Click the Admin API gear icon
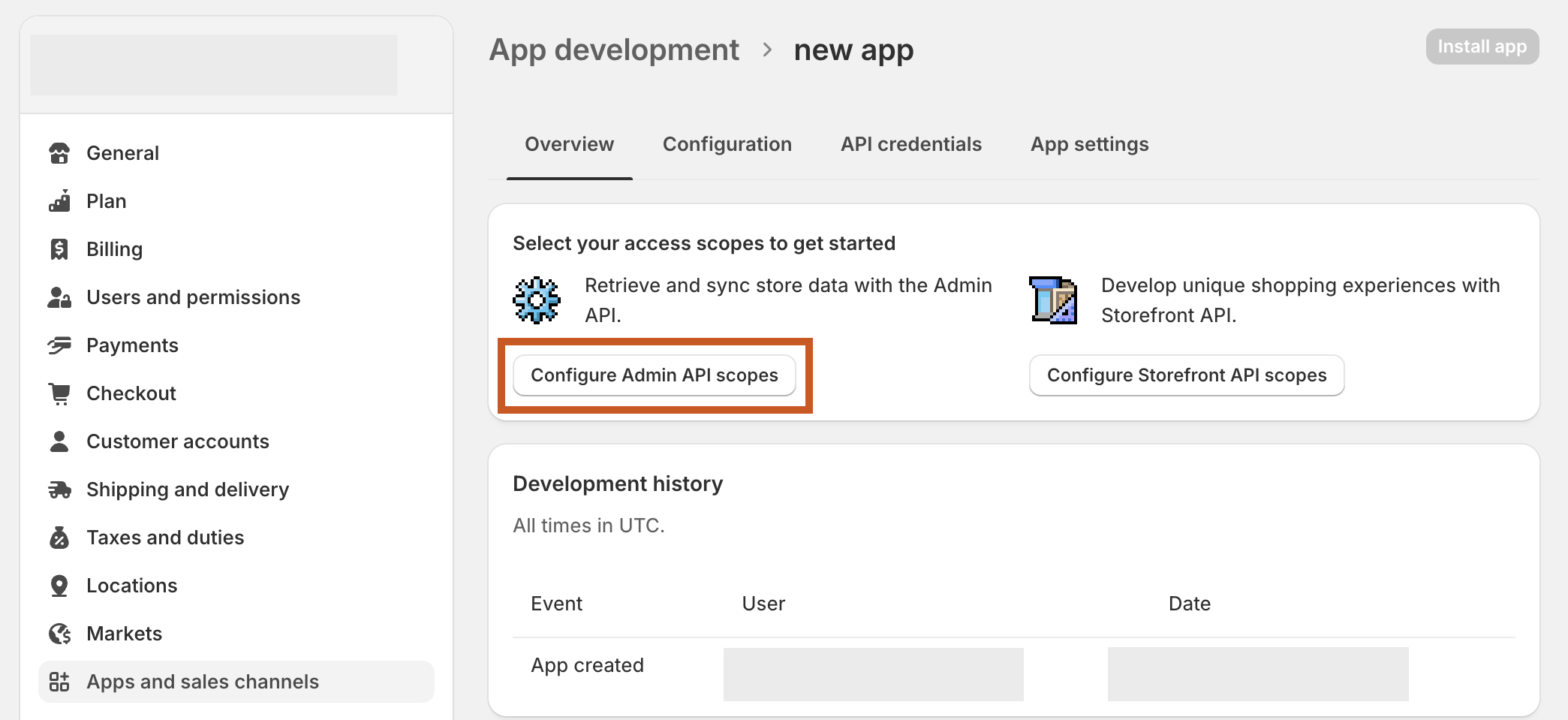 pyautogui.click(x=537, y=300)
